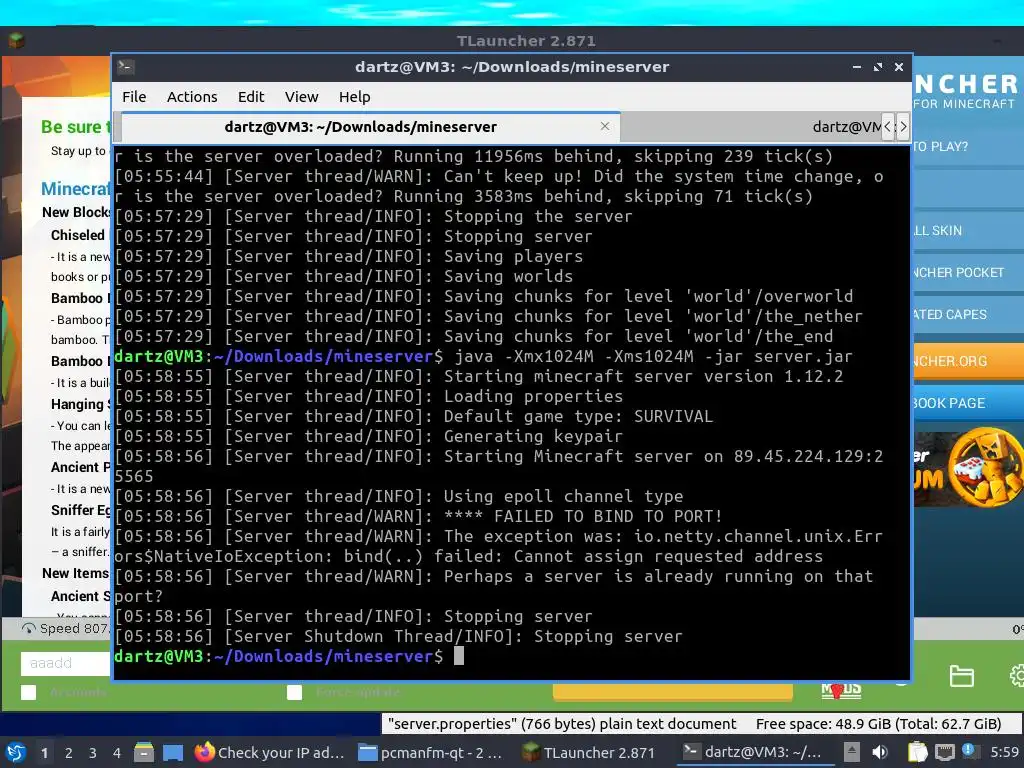The image size is (1024, 768).
Task: Switch to the Firefox Check your IP window
Action: tap(269, 752)
